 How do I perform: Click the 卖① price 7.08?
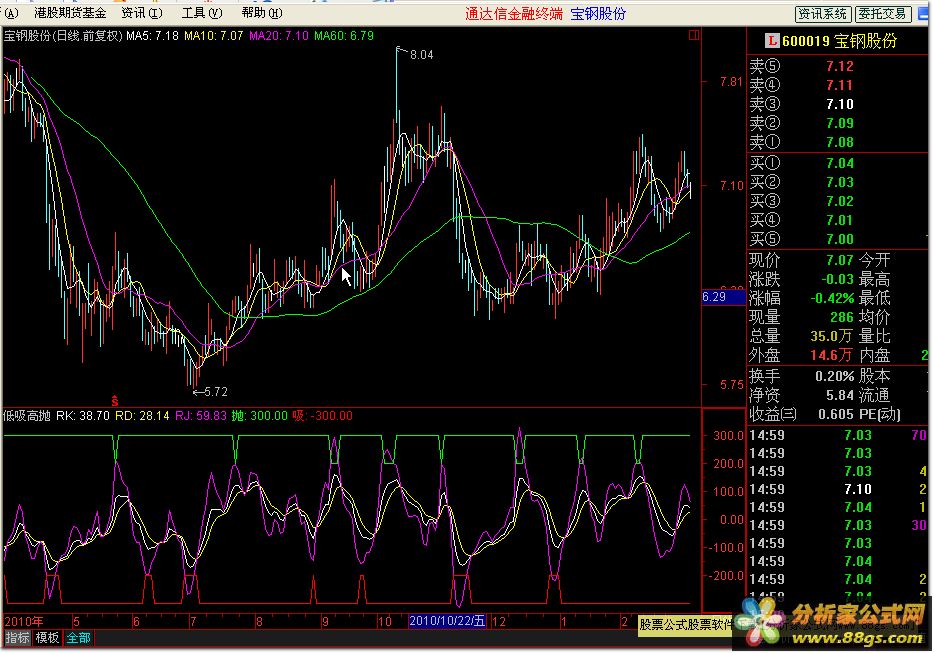coord(839,142)
